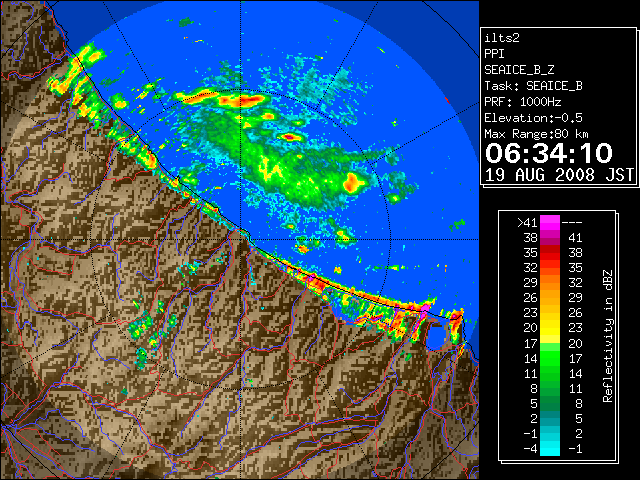Screen dimensions: 640x480
Task: Select the 'Elevation:-0.5' text
Action: point(533,118)
